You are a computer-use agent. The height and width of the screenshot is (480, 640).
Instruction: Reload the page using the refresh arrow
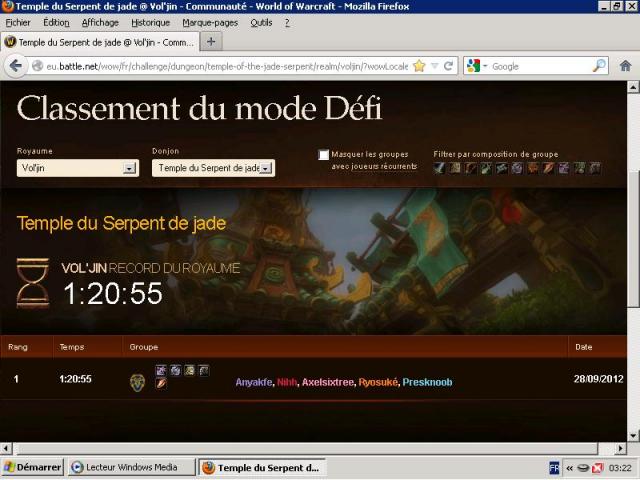[x=448, y=66]
